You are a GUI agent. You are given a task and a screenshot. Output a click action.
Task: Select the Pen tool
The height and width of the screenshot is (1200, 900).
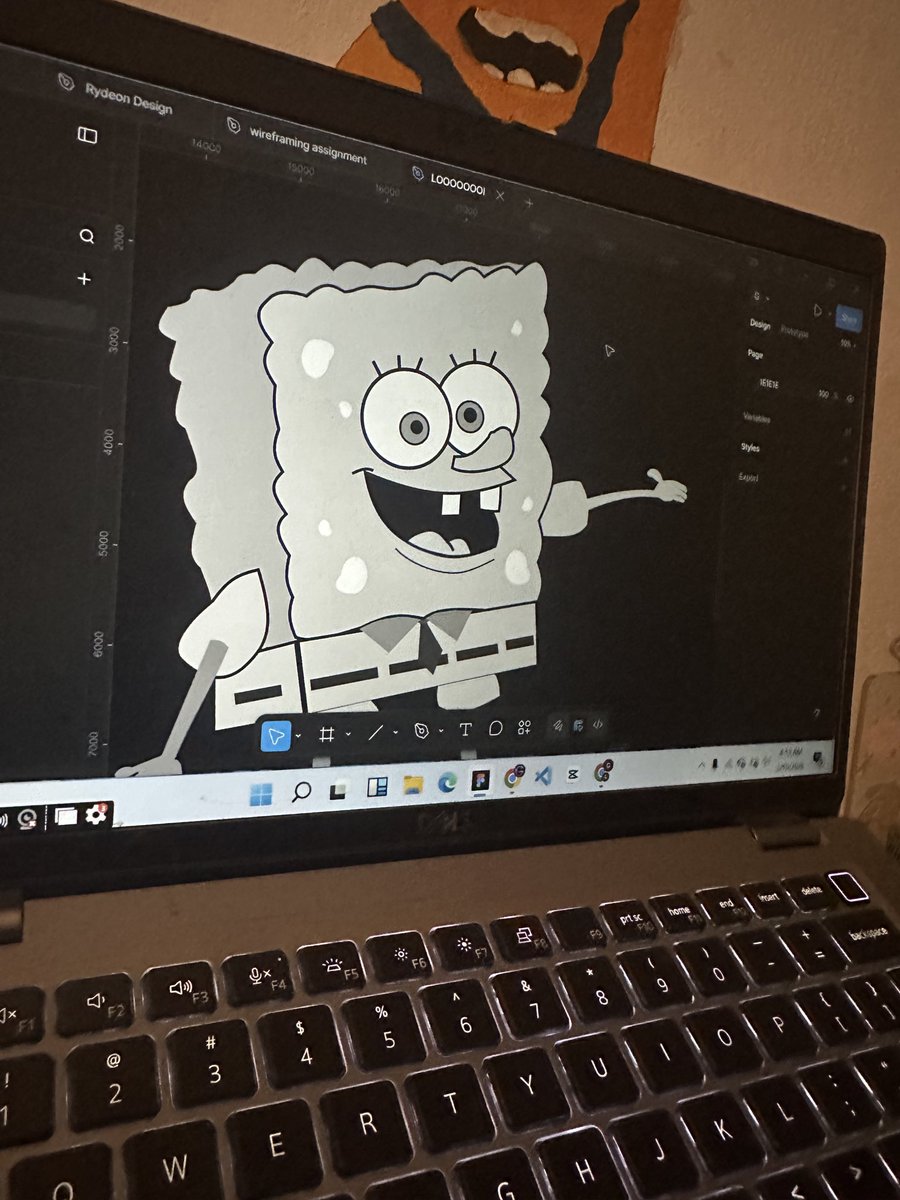pos(421,731)
